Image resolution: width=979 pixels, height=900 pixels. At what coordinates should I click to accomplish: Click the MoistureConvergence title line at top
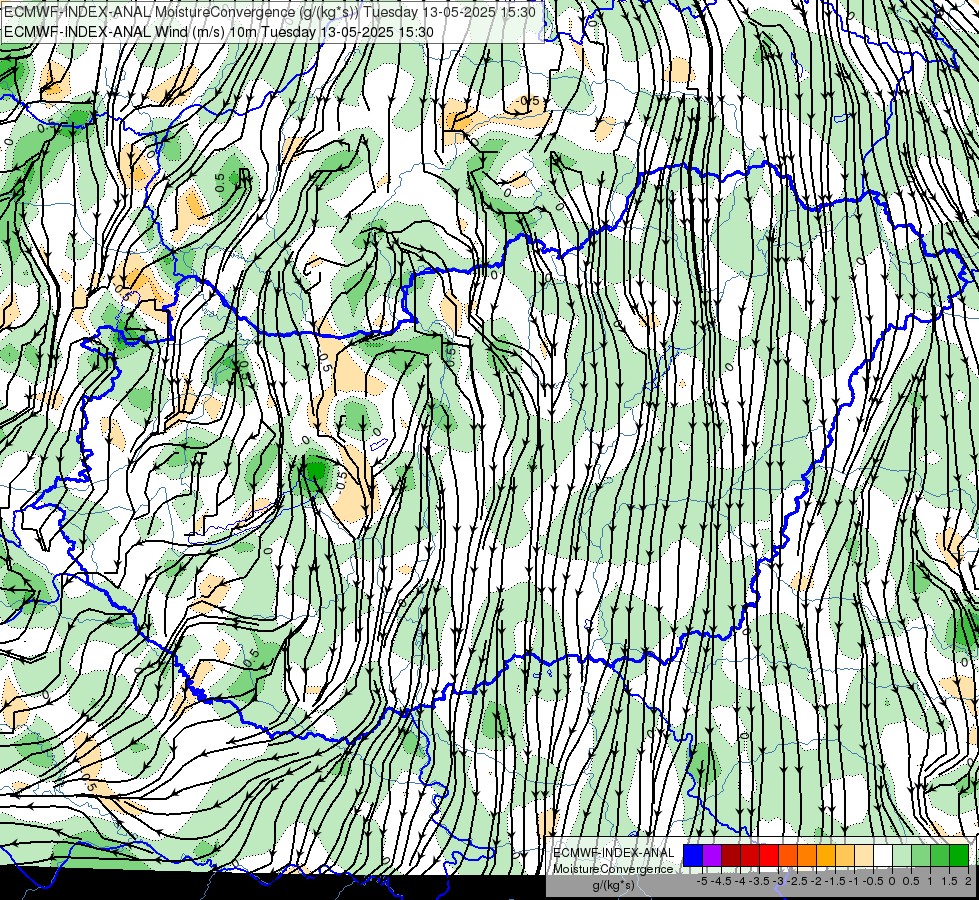(x=270, y=12)
